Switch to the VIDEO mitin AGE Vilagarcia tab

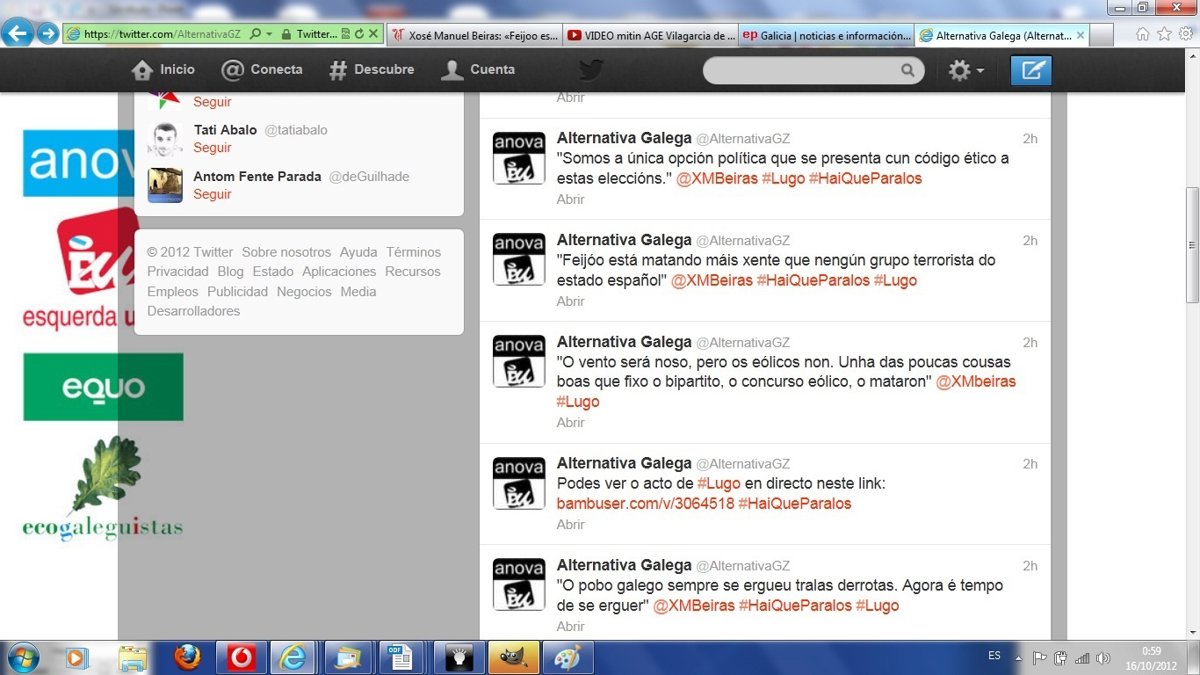click(650, 35)
